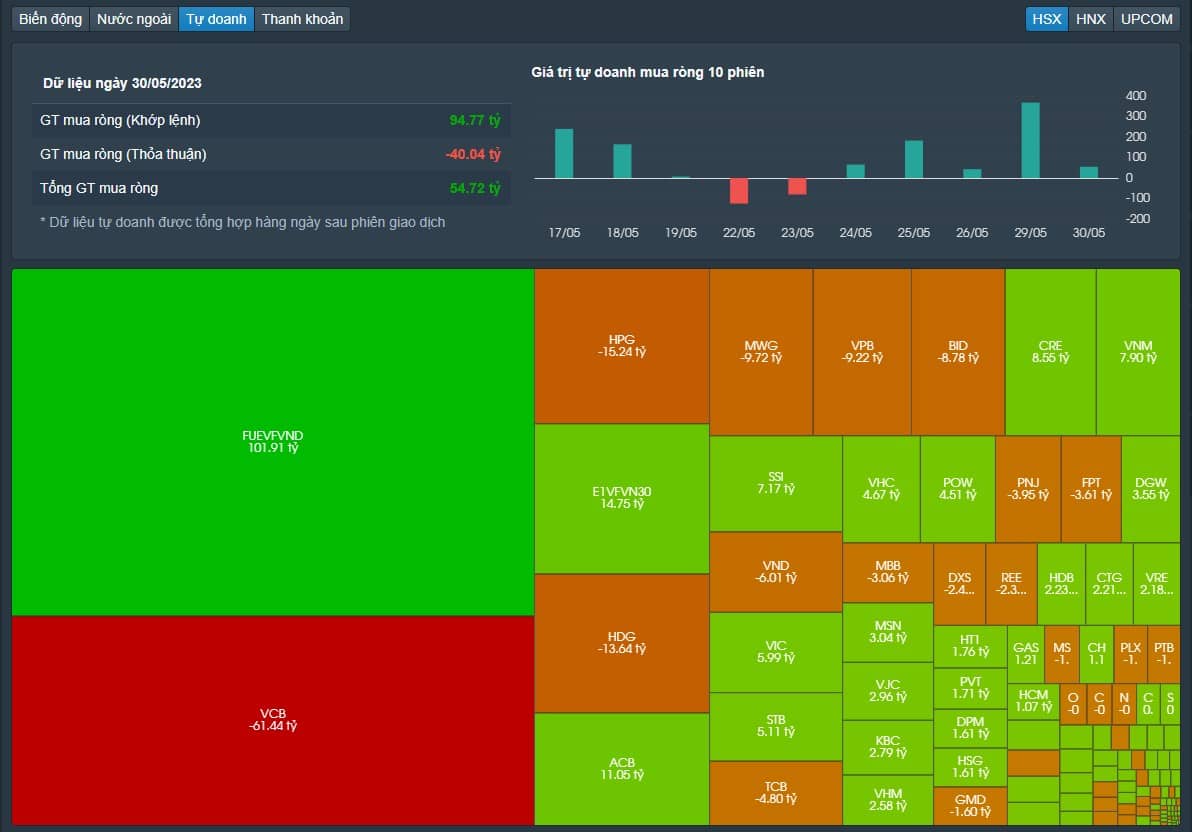Select the HSX exchange button

[x=1047, y=19]
